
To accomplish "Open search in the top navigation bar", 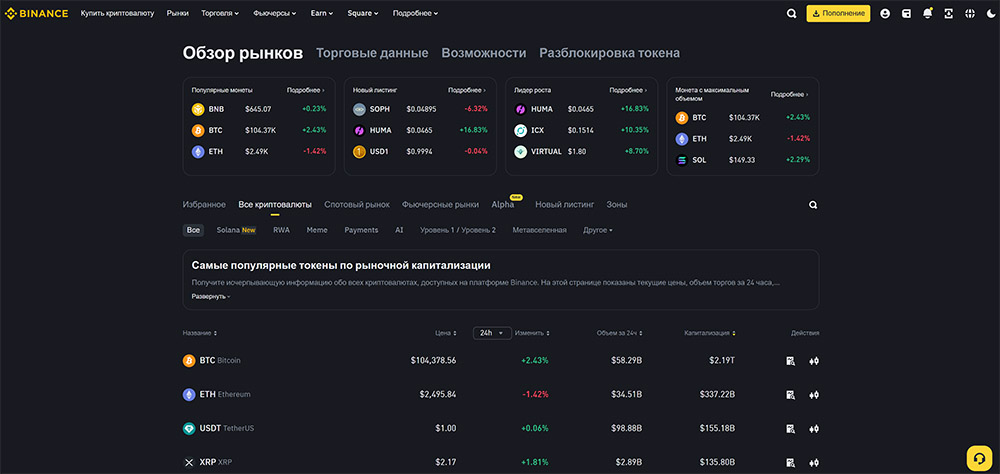I will [791, 13].
